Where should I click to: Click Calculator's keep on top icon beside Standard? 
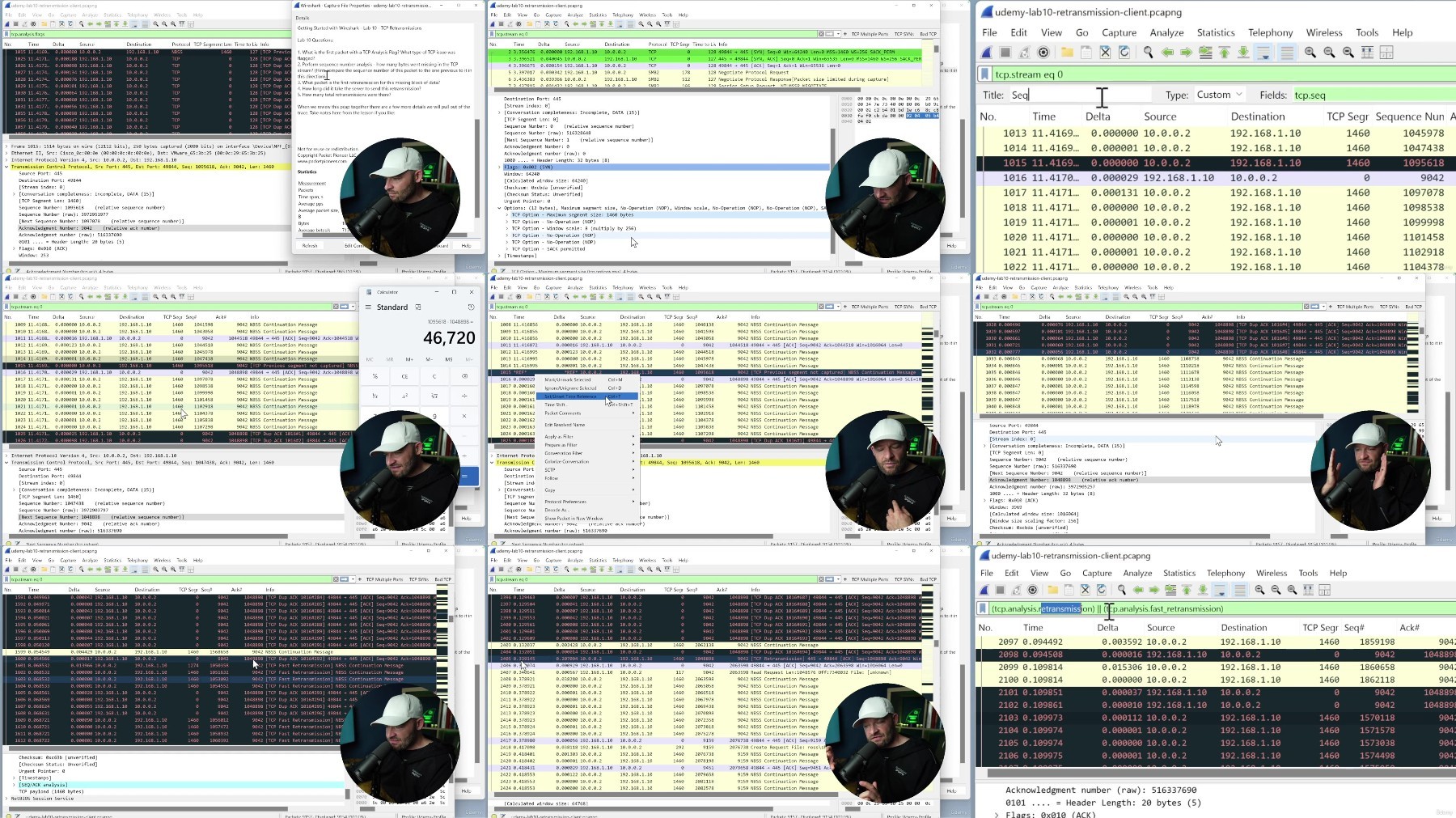pos(418,307)
